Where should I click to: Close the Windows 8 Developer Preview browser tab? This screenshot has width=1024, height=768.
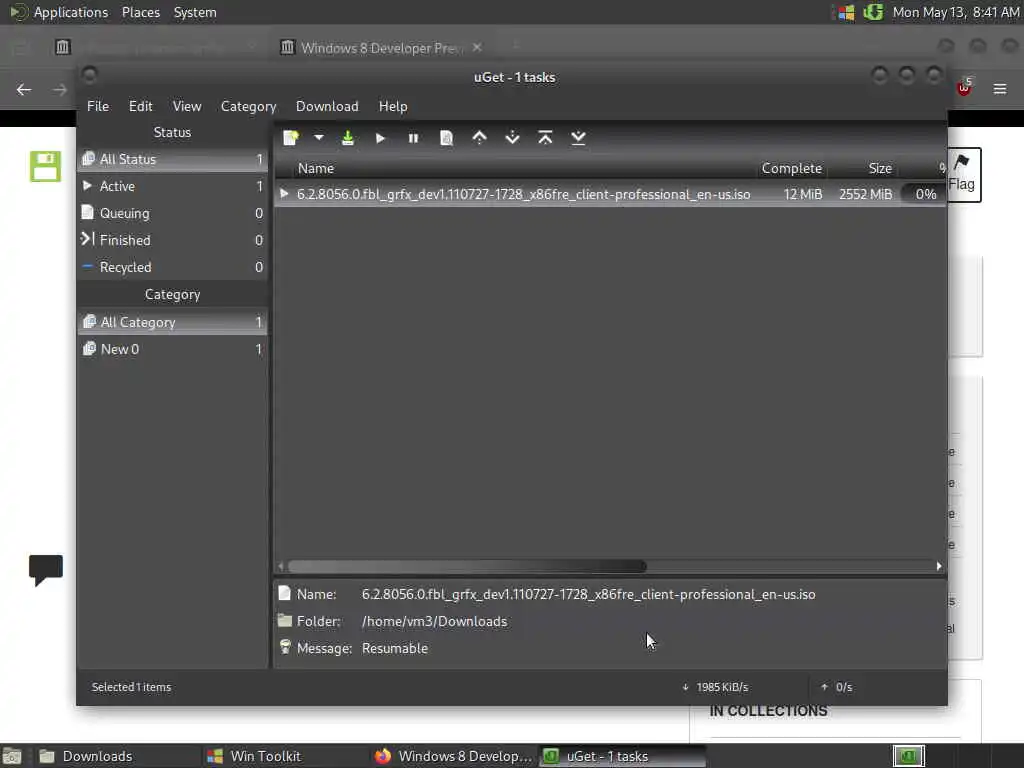[477, 47]
